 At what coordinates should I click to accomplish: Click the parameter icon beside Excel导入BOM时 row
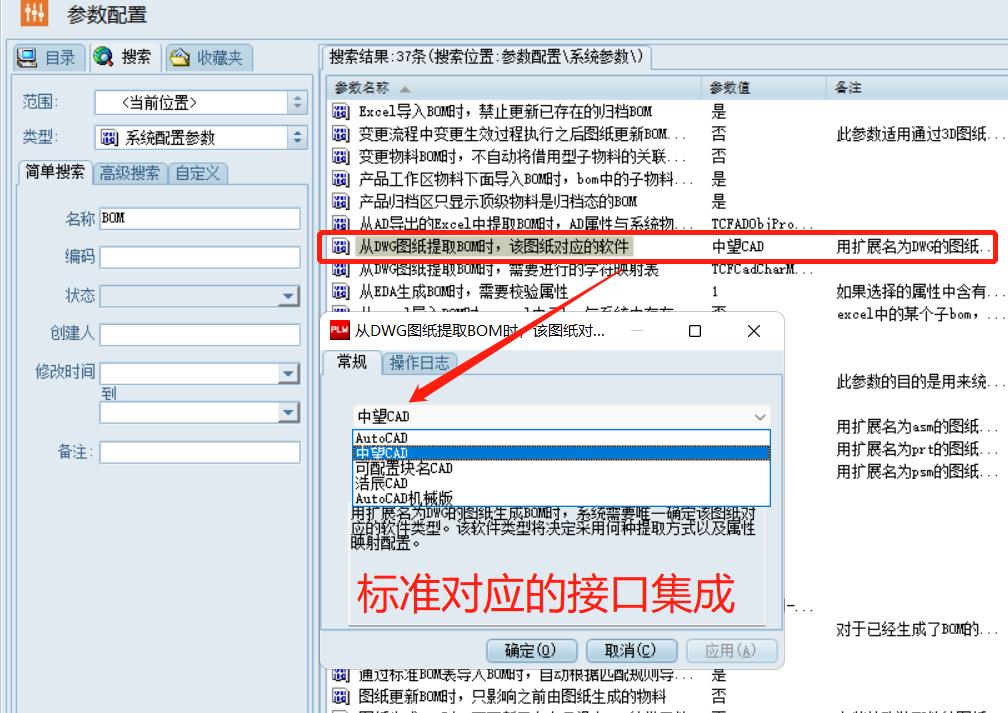(x=340, y=112)
